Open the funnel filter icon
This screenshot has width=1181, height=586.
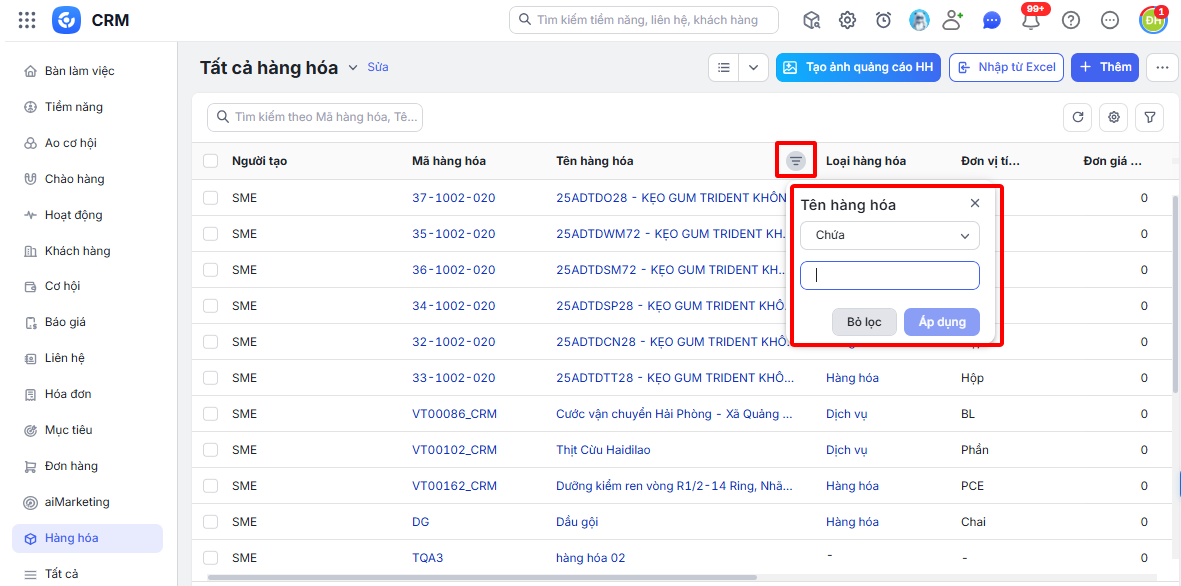1149,117
